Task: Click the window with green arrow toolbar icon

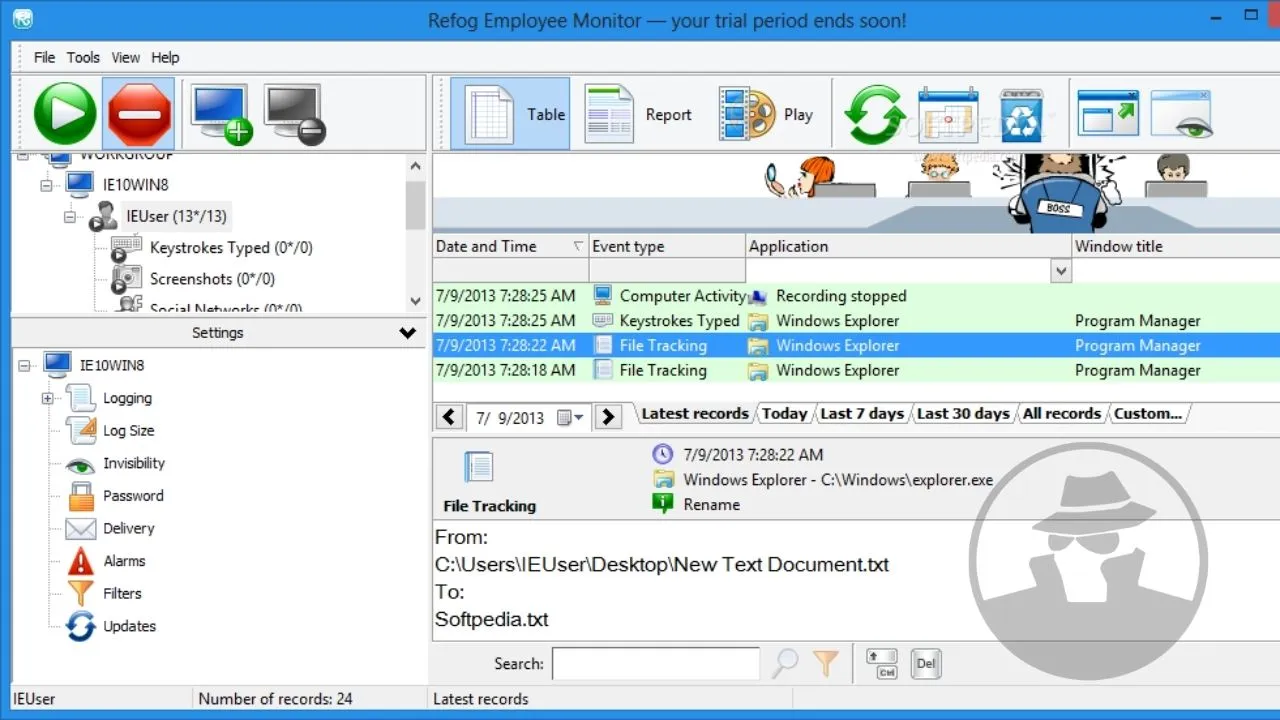Action: point(1108,112)
